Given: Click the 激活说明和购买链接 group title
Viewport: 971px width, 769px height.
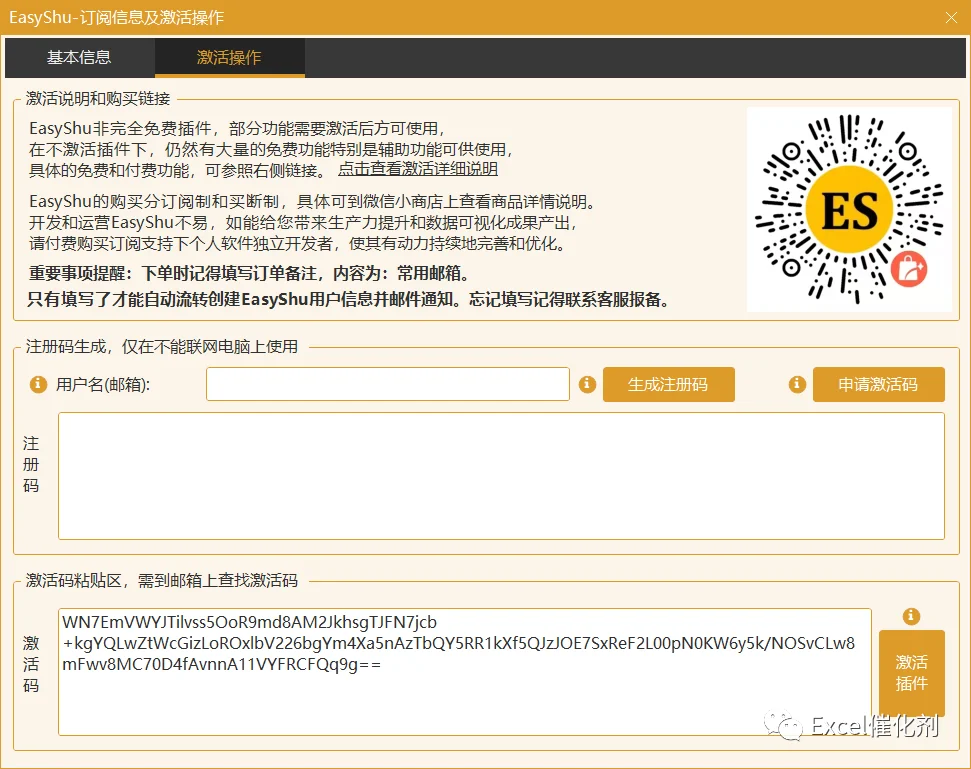Looking at the screenshot, I should (98, 98).
